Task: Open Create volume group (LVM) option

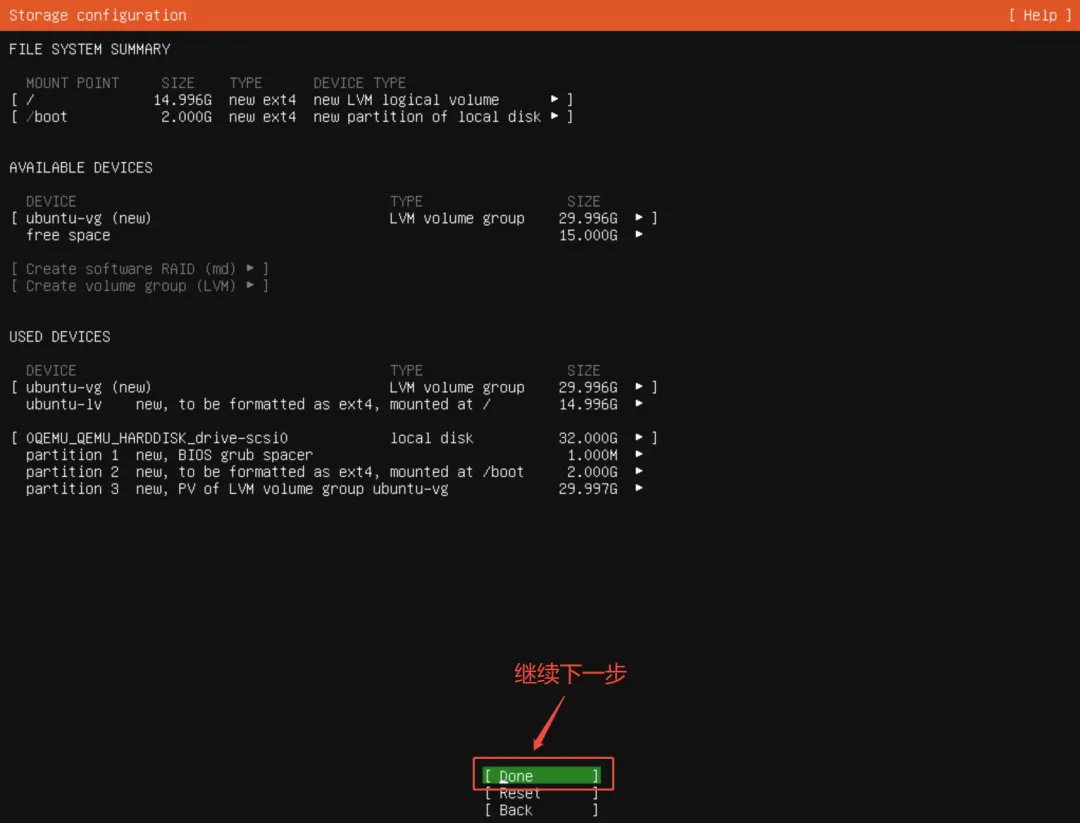Action: point(140,286)
